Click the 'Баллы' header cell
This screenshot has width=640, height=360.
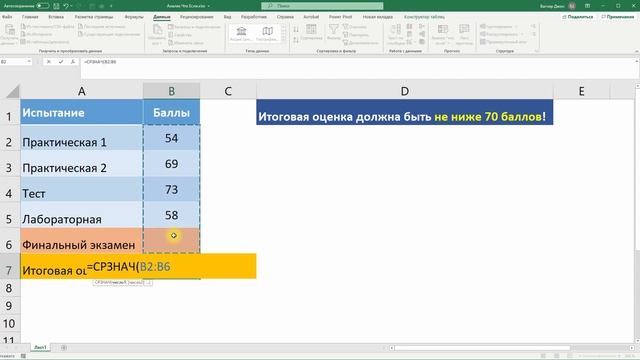171,112
